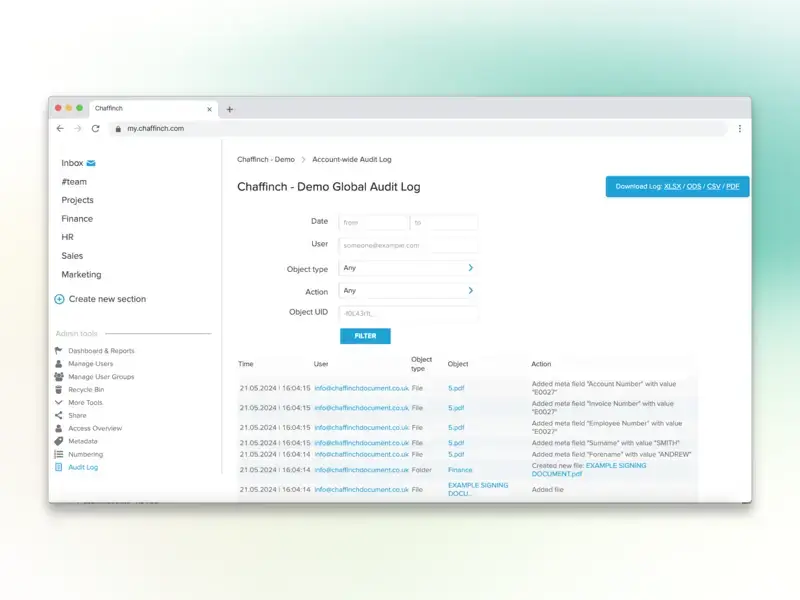Click the my.chaffinch.com address bar
This screenshot has width=800, height=600.
click(418, 129)
